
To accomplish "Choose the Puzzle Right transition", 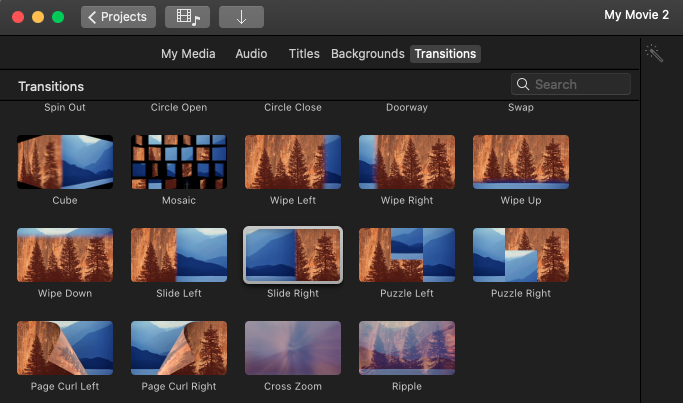I will [x=521, y=255].
